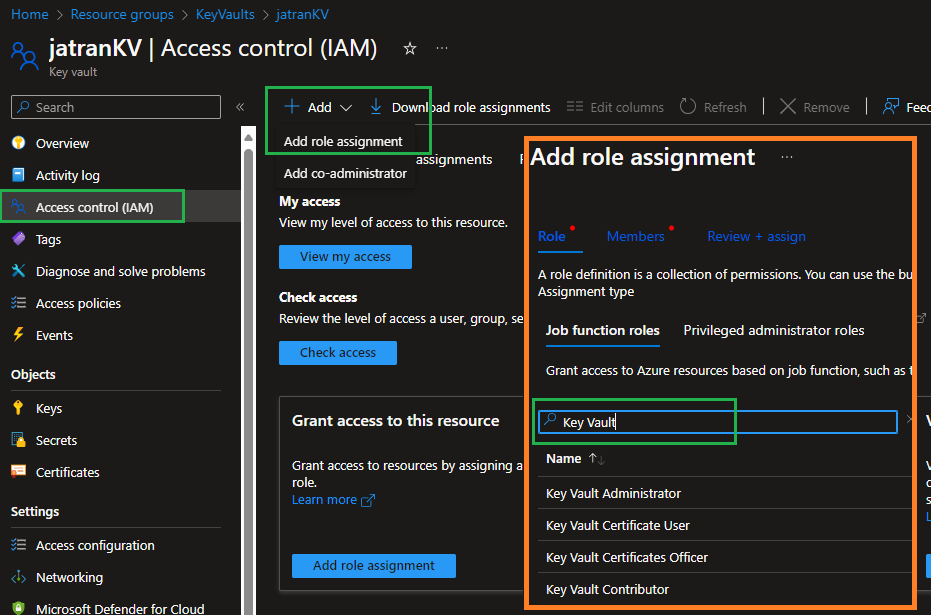931x615 pixels.
Task: Click the sidebar Search box
Action: coord(116,107)
